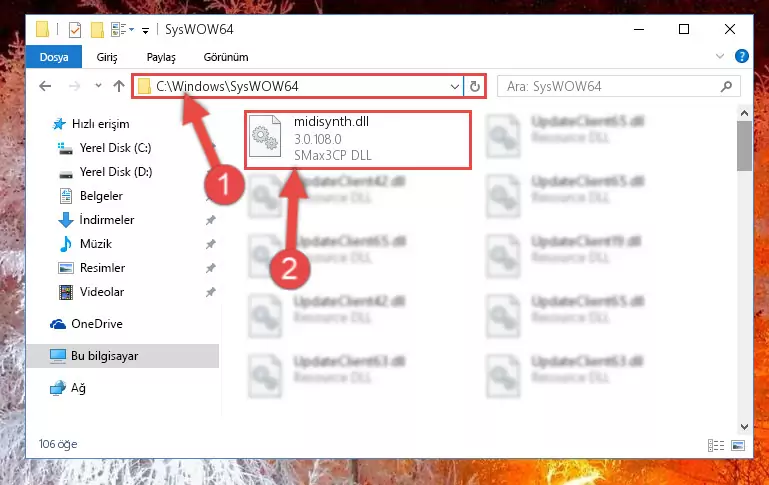Click the Hızlı erişim star icon
The width and height of the screenshot is (769, 485).
(59, 124)
